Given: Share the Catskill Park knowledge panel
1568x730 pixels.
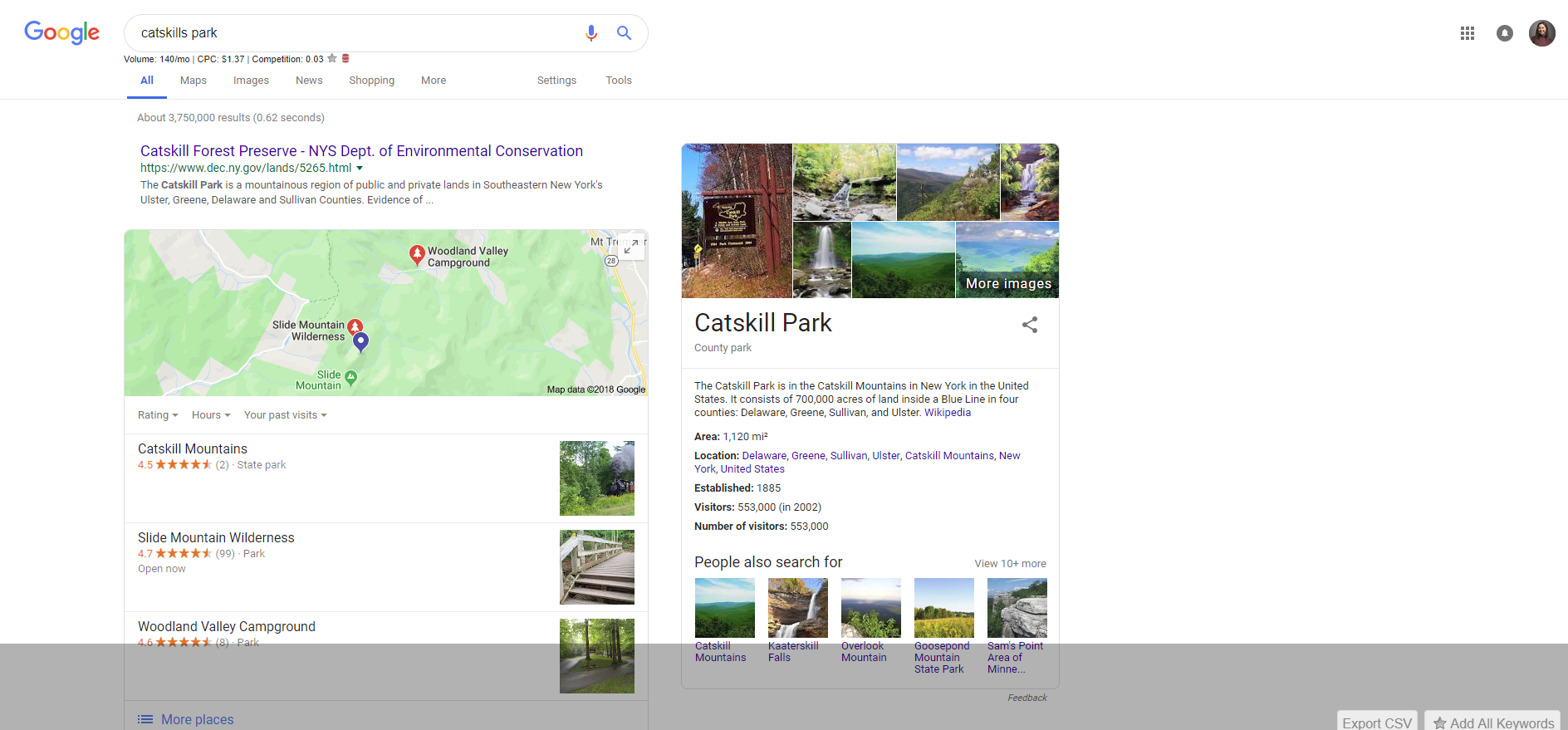Looking at the screenshot, I should click(1030, 325).
